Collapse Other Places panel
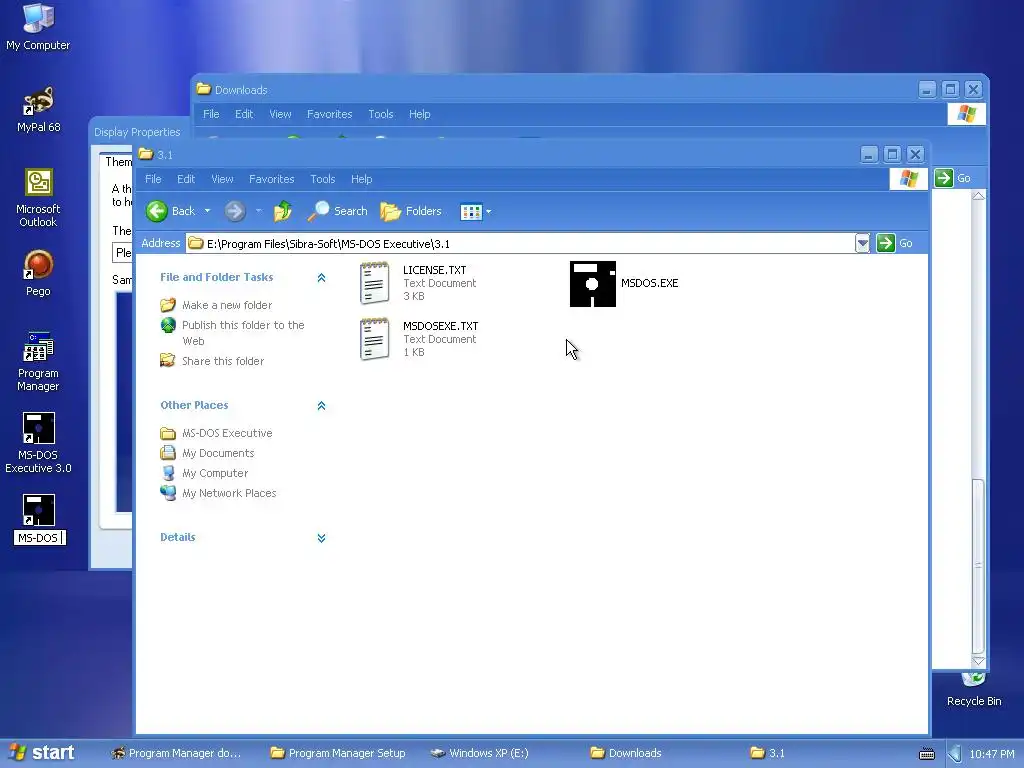Screen dimensions: 1024x768 (321, 406)
